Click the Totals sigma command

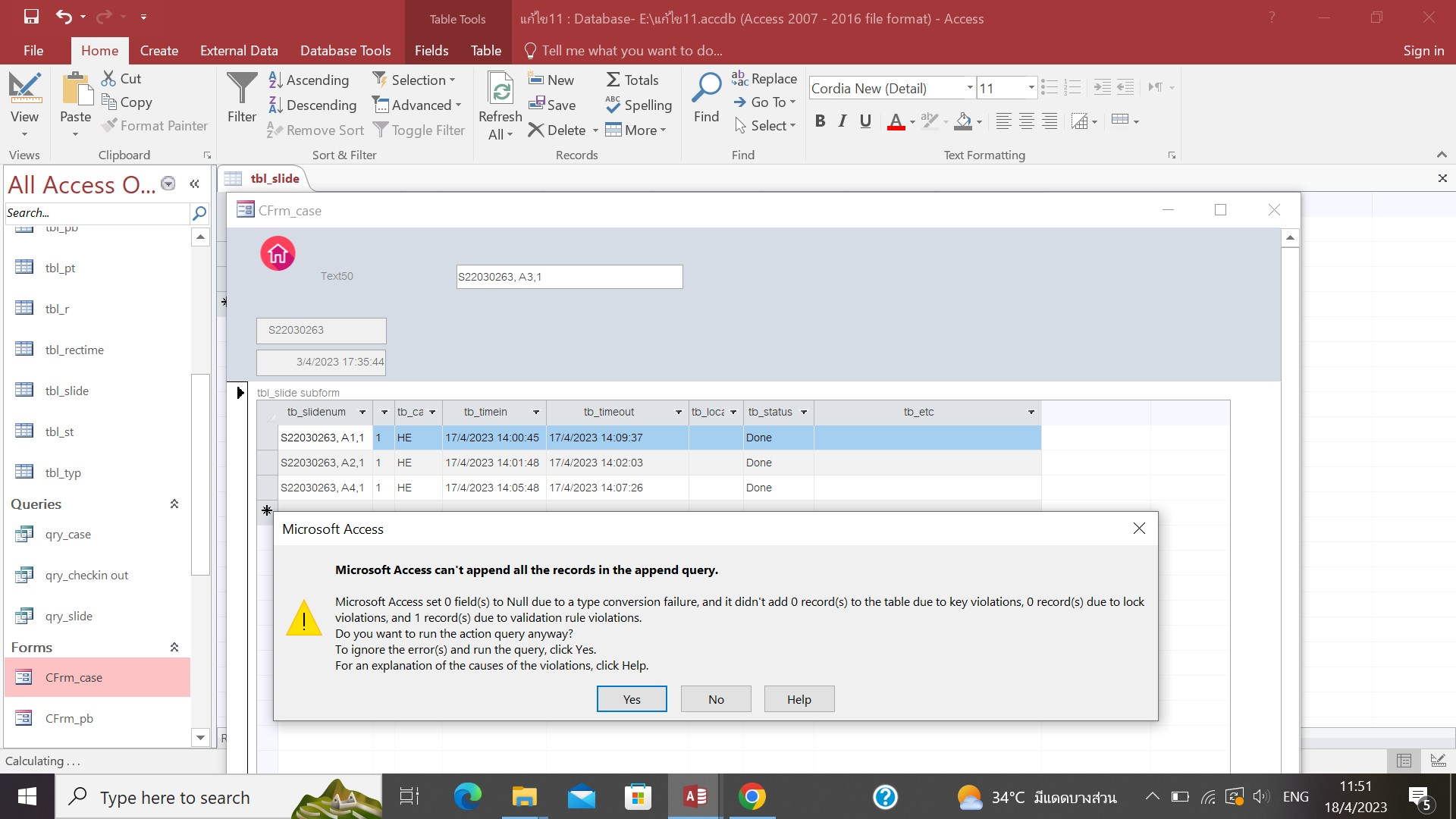[632, 80]
